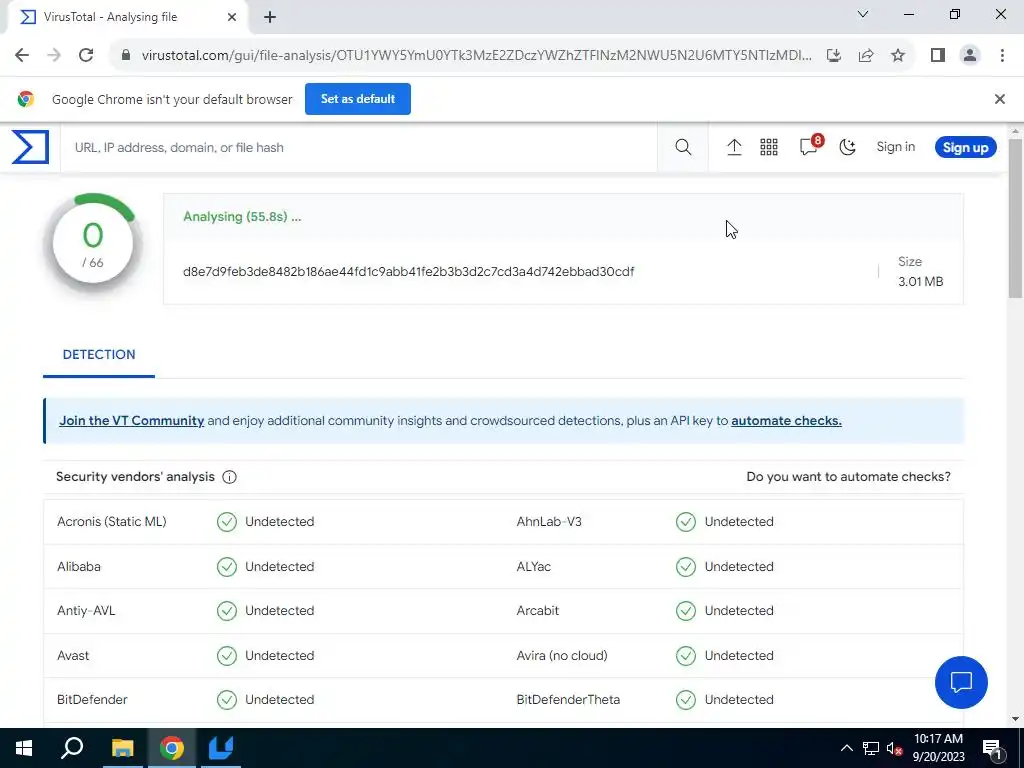This screenshot has width=1024, height=768.
Task: Click the browser back arrow
Action: point(22,55)
